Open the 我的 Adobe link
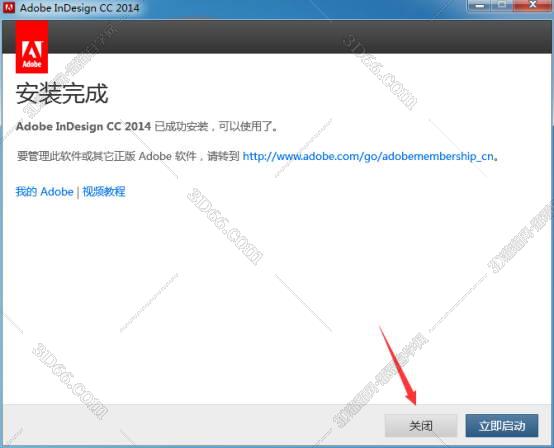The width and height of the screenshot is (554, 448). pyautogui.click(x=45, y=191)
